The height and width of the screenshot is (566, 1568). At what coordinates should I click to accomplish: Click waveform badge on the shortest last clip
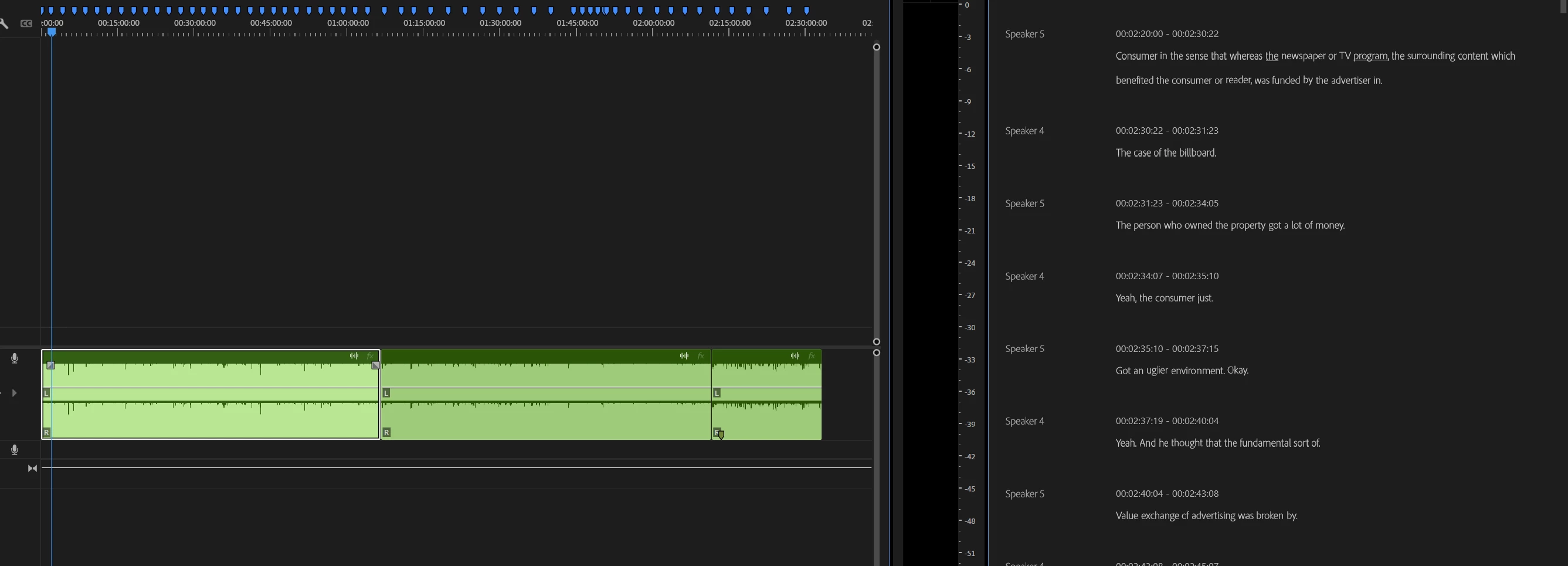795,356
